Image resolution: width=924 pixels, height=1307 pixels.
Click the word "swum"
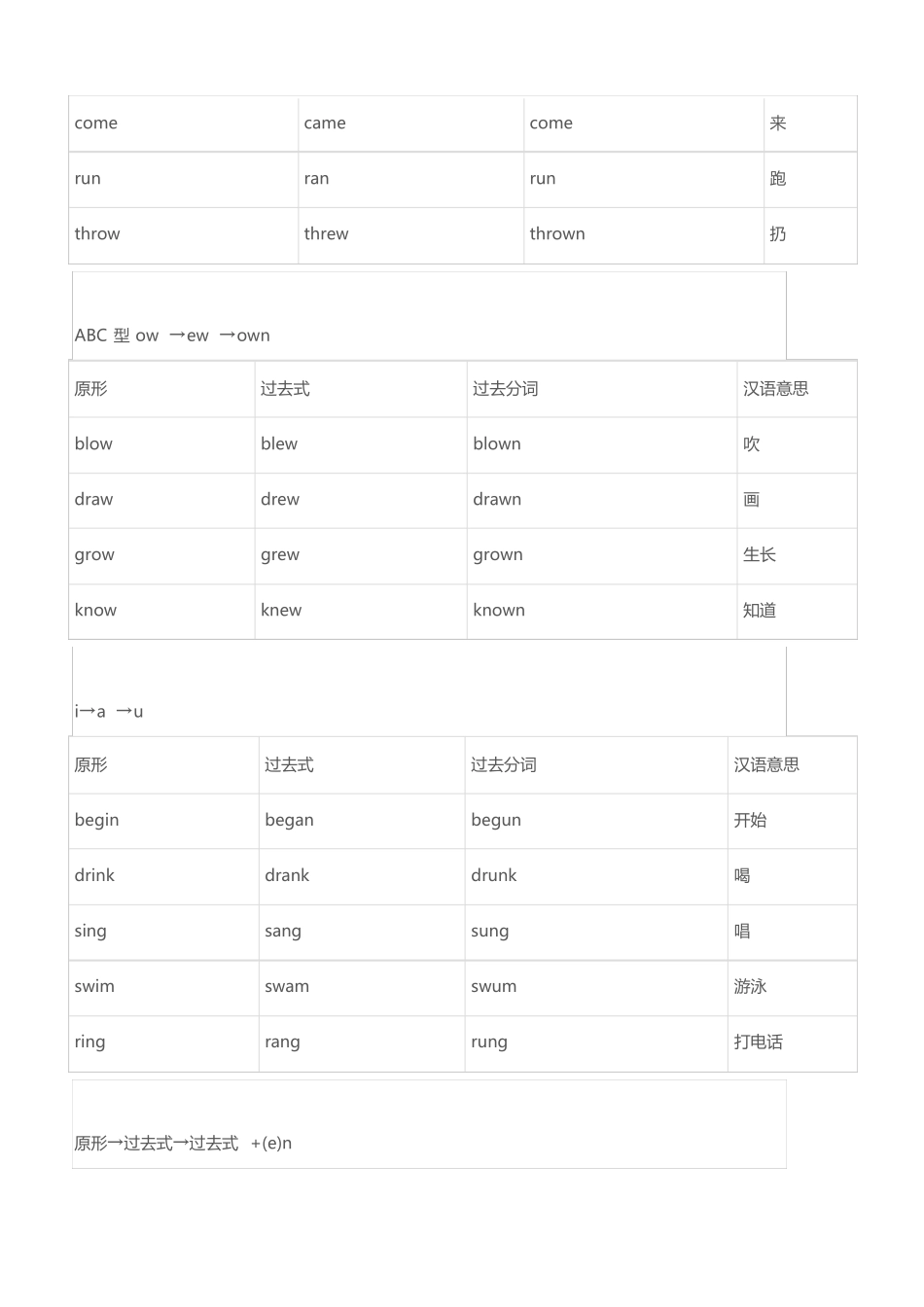(494, 987)
